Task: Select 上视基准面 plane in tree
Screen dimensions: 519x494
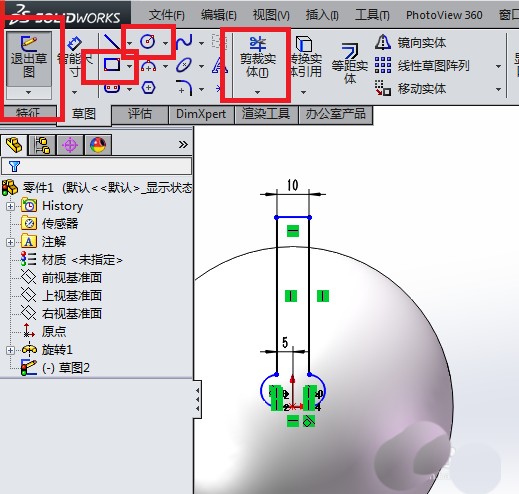Action: [x=61, y=295]
